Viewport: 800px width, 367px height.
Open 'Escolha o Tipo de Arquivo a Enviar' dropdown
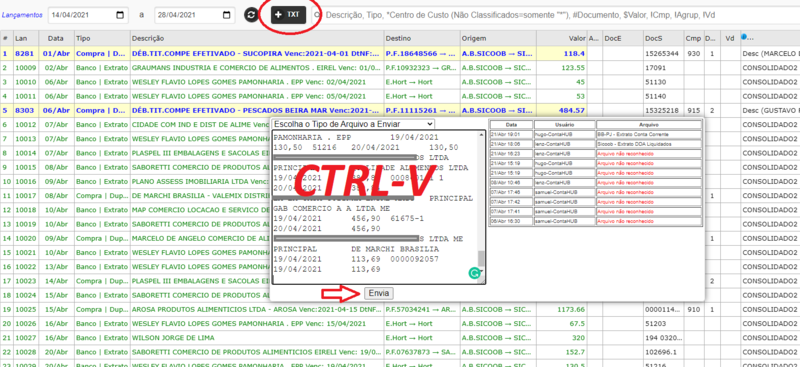pyautogui.click(x=353, y=124)
